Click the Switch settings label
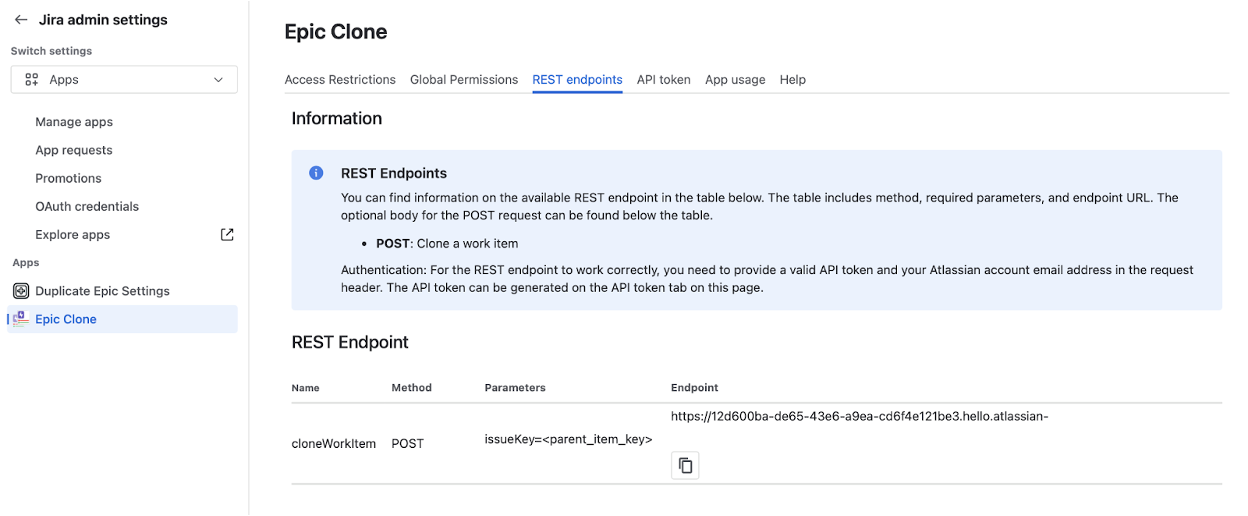 pyautogui.click(x=51, y=51)
